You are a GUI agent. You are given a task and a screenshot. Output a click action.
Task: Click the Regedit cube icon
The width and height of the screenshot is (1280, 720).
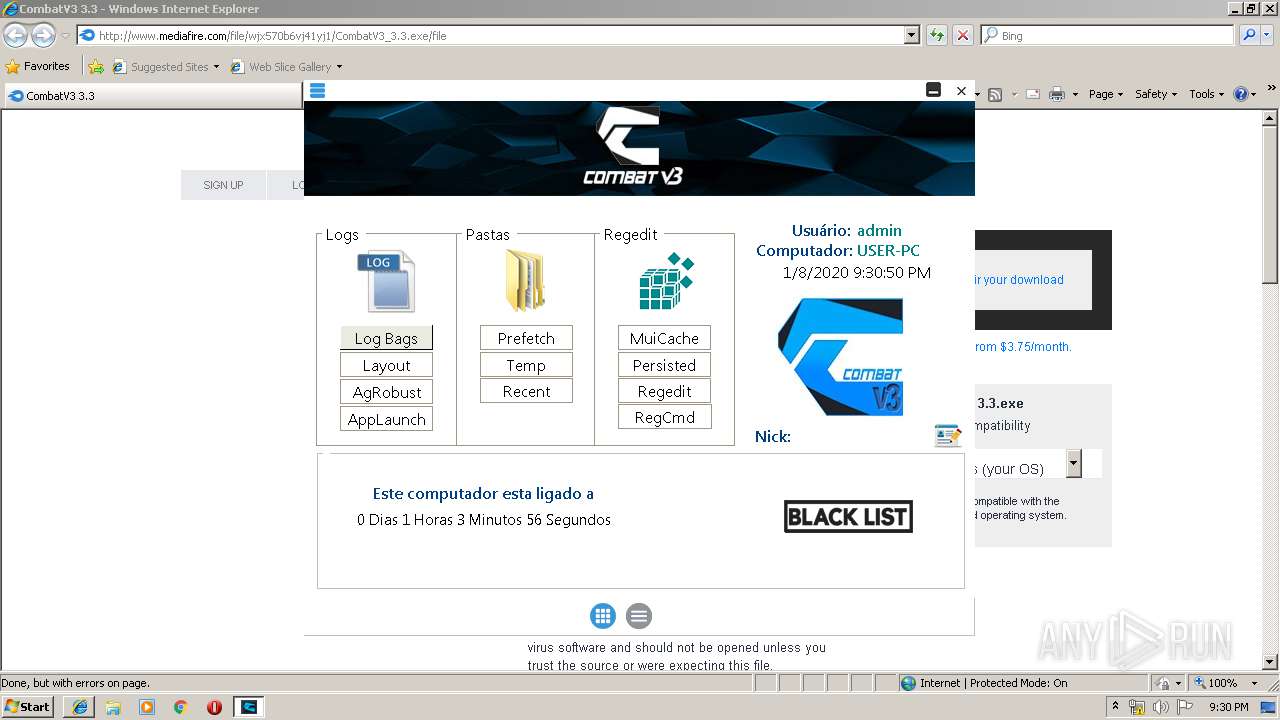pos(666,281)
